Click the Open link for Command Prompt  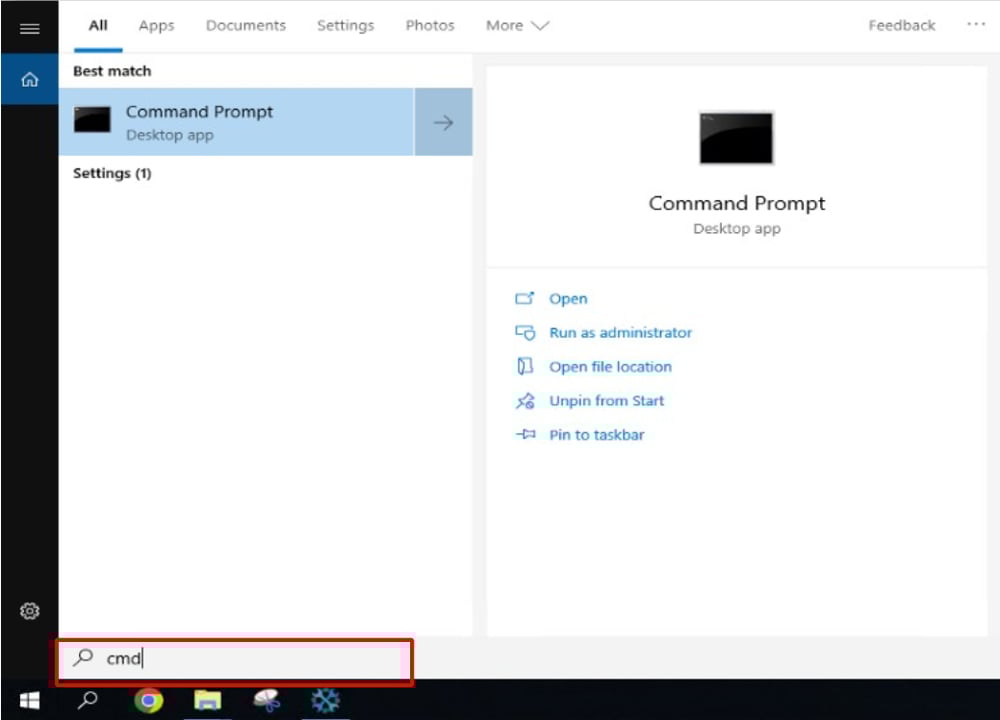point(568,298)
